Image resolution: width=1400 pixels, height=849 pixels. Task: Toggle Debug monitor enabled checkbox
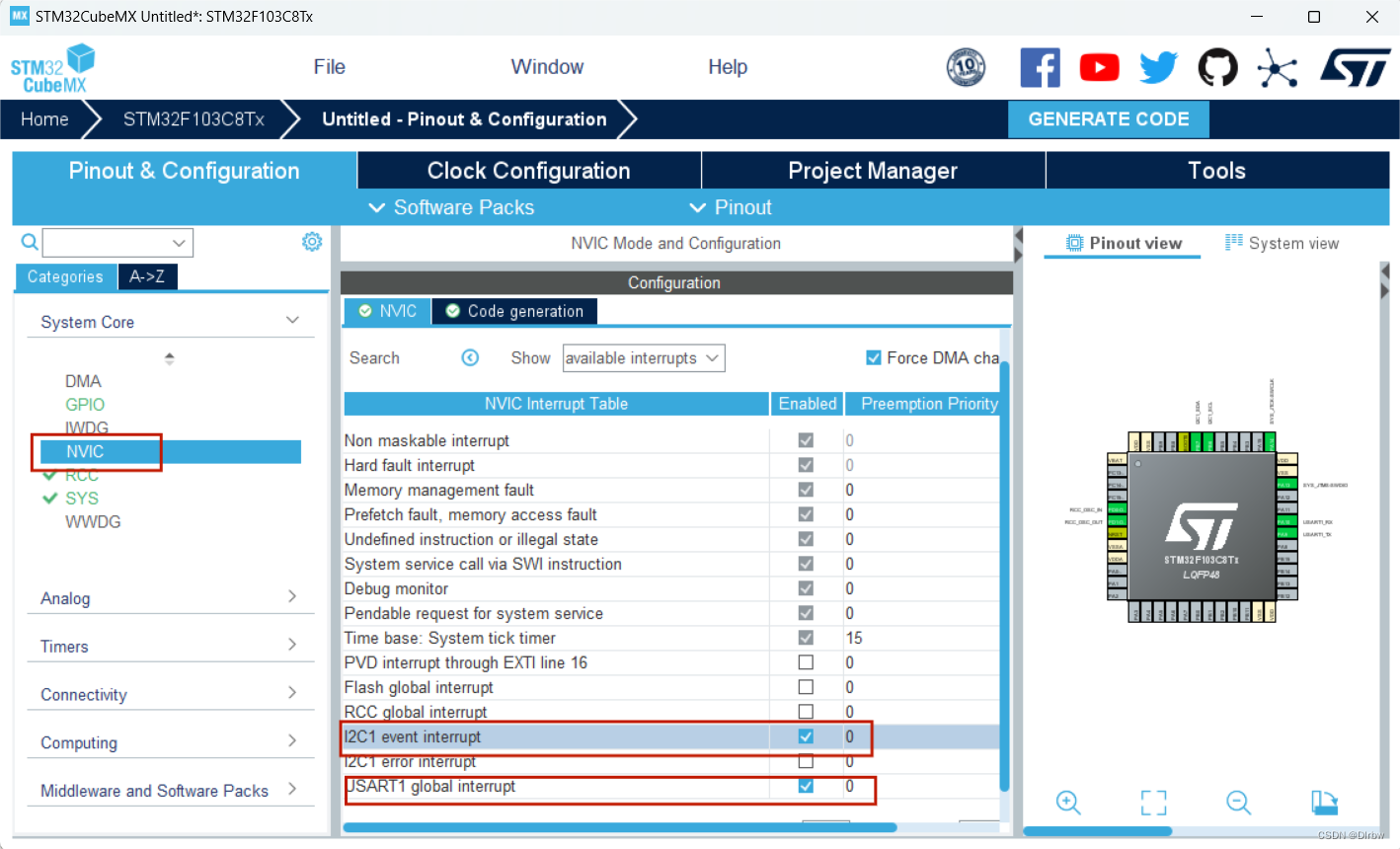pos(806,588)
